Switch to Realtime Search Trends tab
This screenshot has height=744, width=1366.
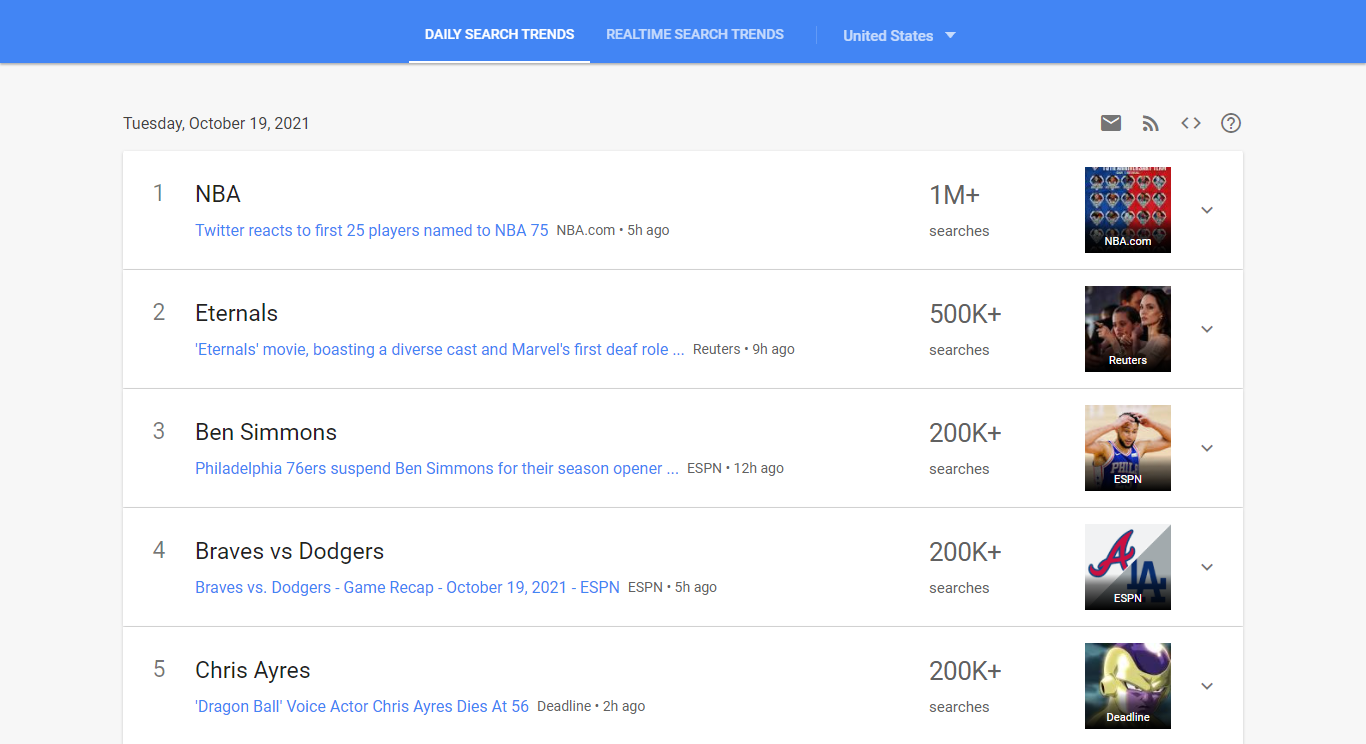click(695, 34)
